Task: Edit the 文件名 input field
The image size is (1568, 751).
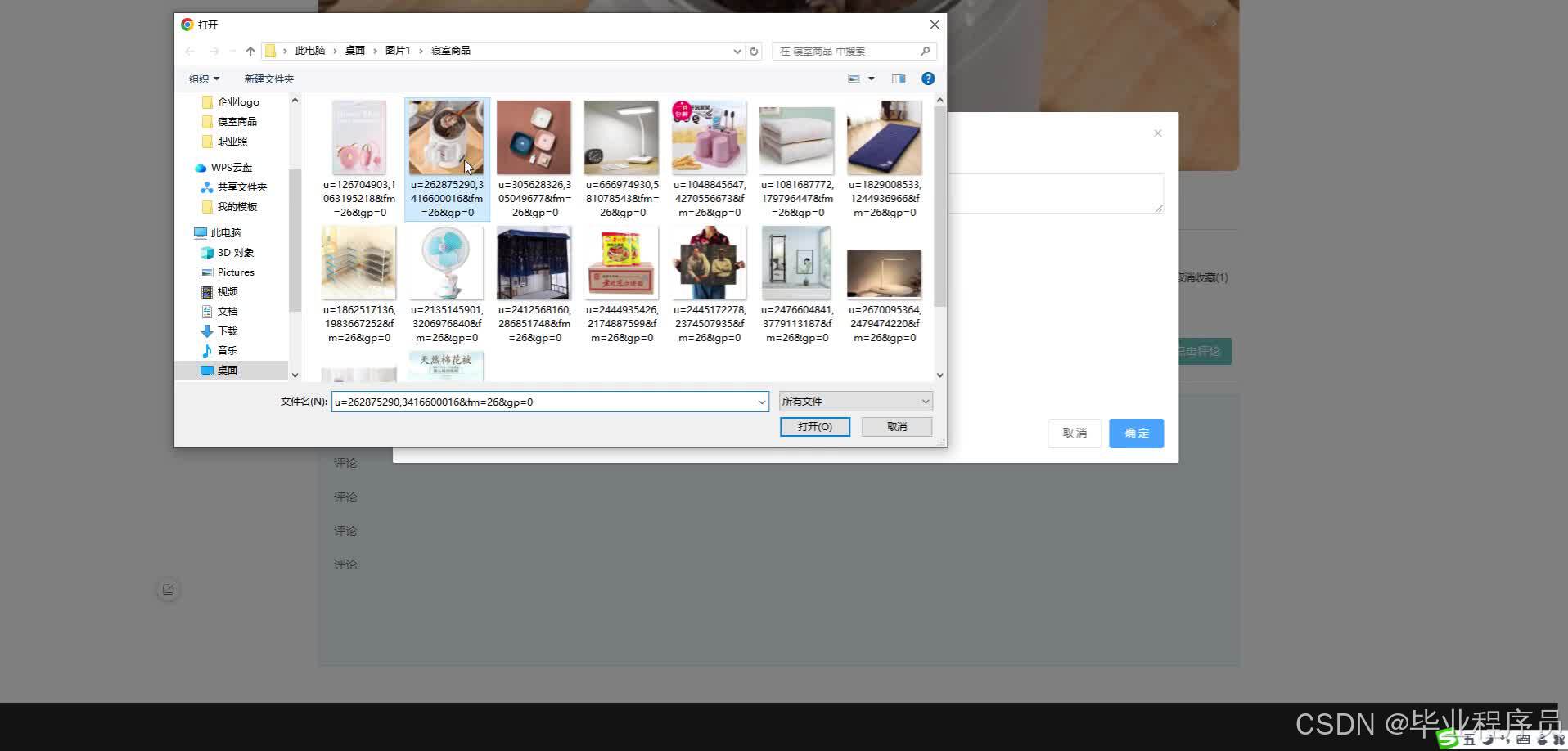Action: (543, 402)
